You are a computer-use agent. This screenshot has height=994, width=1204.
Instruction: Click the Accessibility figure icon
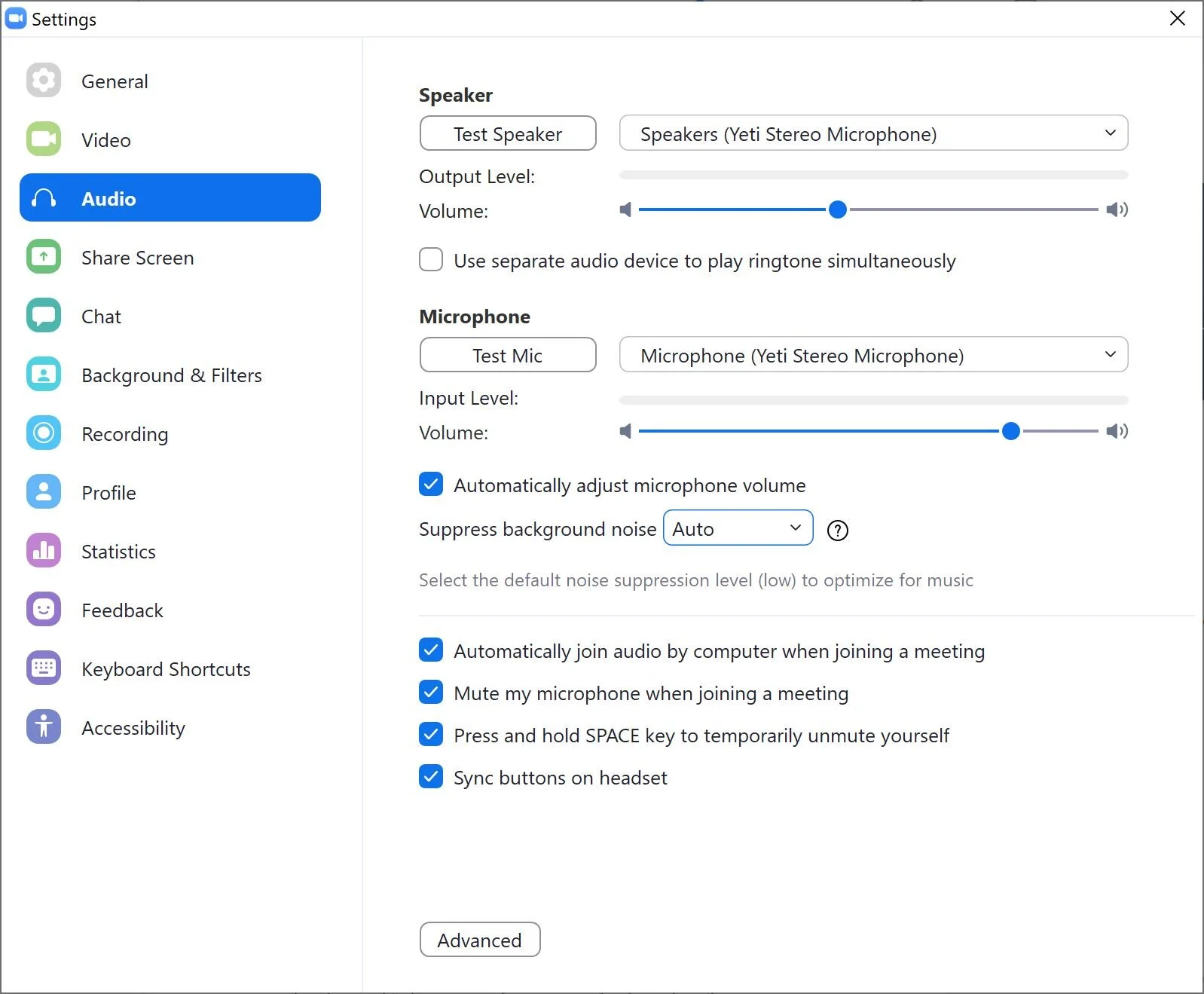pyautogui.click(x=44, y=726)
